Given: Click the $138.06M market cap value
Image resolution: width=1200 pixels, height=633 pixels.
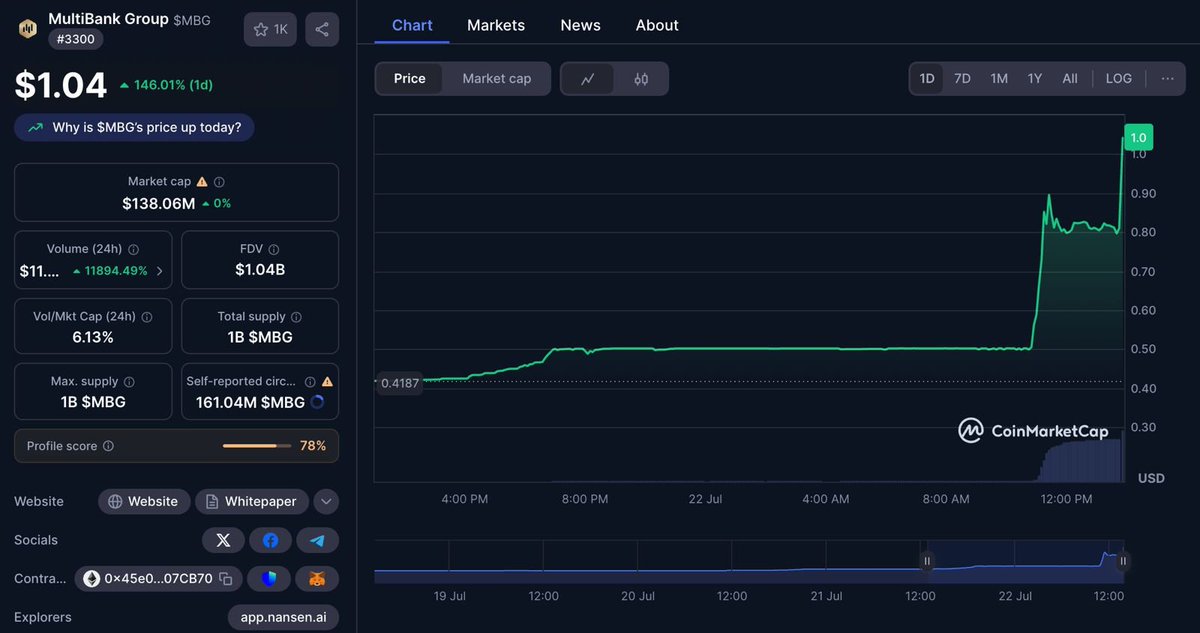Looking at the screenshot, I should [x=158, y=203].
